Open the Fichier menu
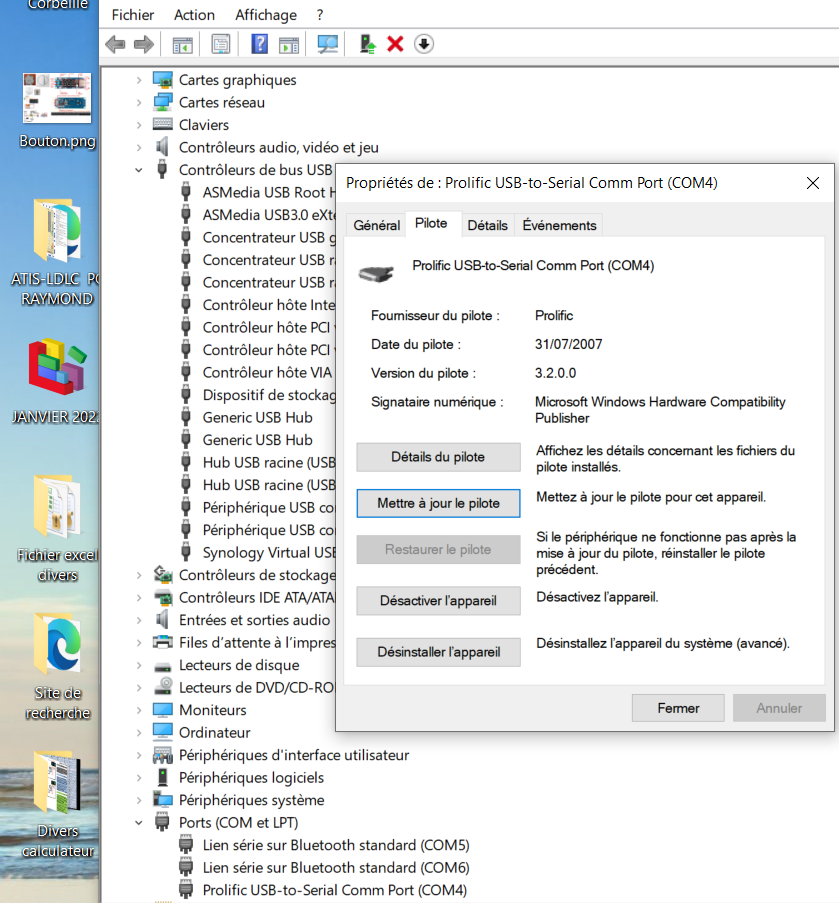The width and height of the screenshot is (839, 903). click(132, 15)
